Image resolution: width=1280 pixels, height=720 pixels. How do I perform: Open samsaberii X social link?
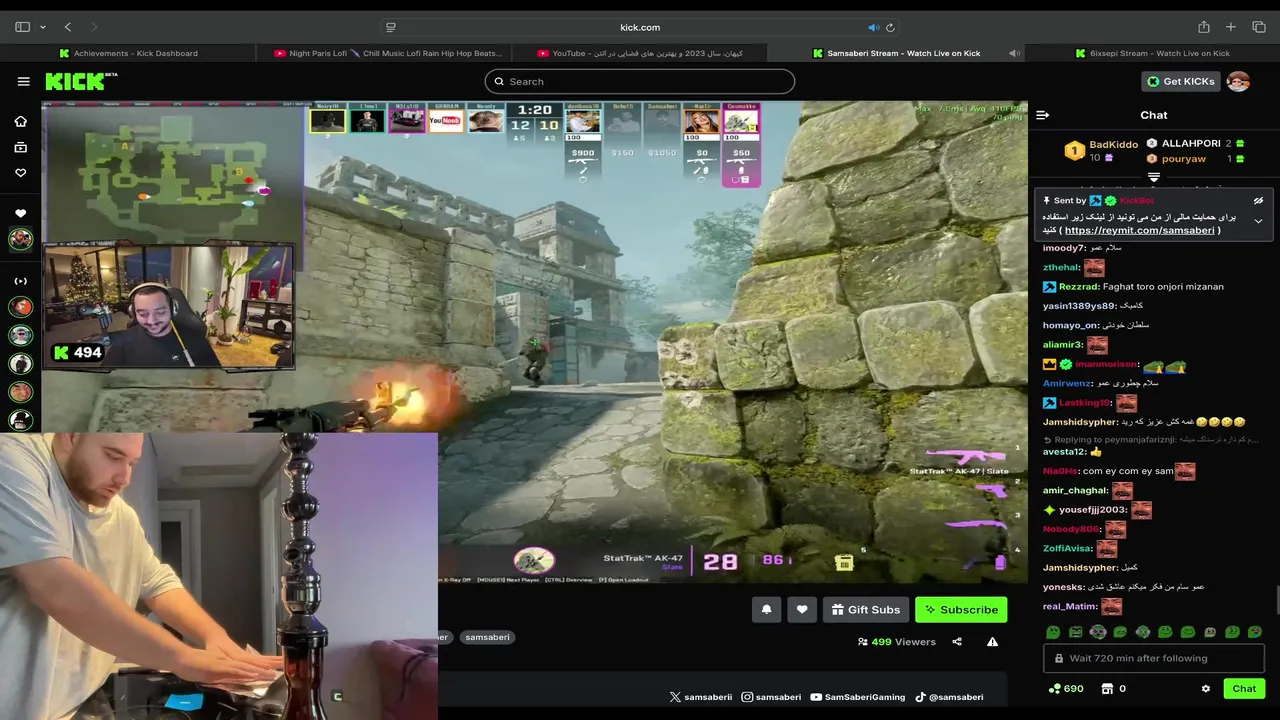tap(701, 697)
